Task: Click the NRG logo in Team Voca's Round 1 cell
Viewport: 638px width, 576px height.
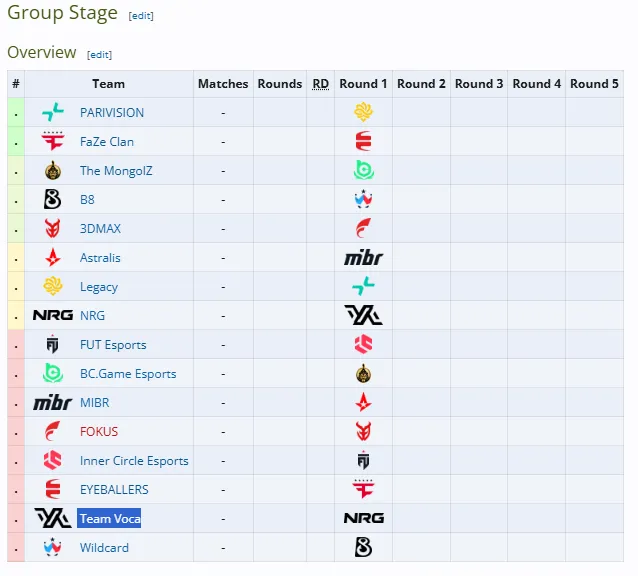Action: [364, 518]
